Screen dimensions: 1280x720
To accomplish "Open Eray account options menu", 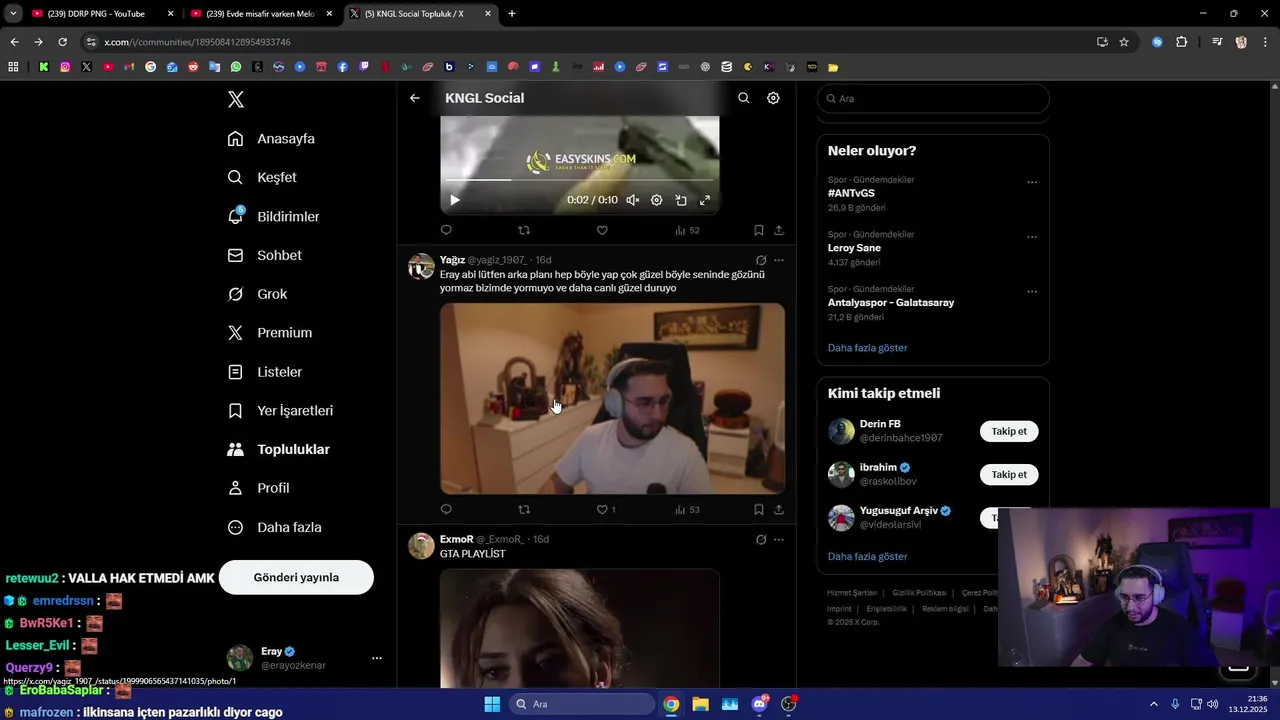I will (x=377, y=658).
